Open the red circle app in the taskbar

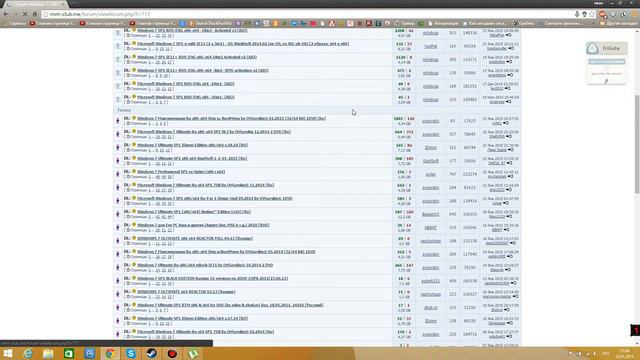172,353
